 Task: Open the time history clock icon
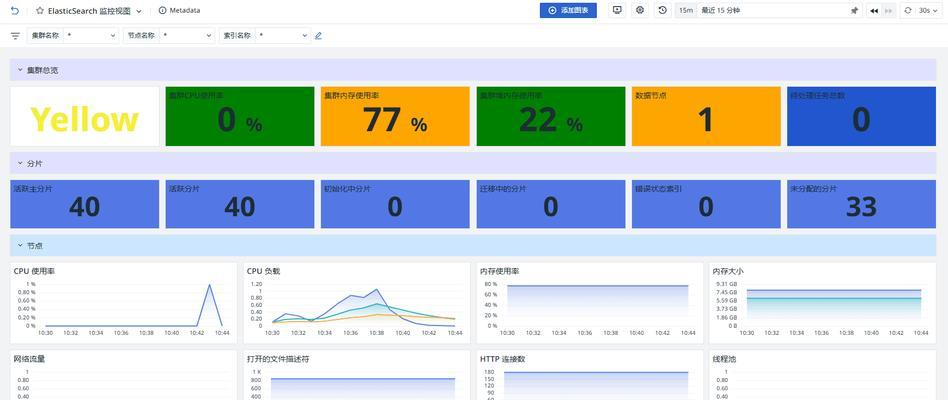pos(663,10)
